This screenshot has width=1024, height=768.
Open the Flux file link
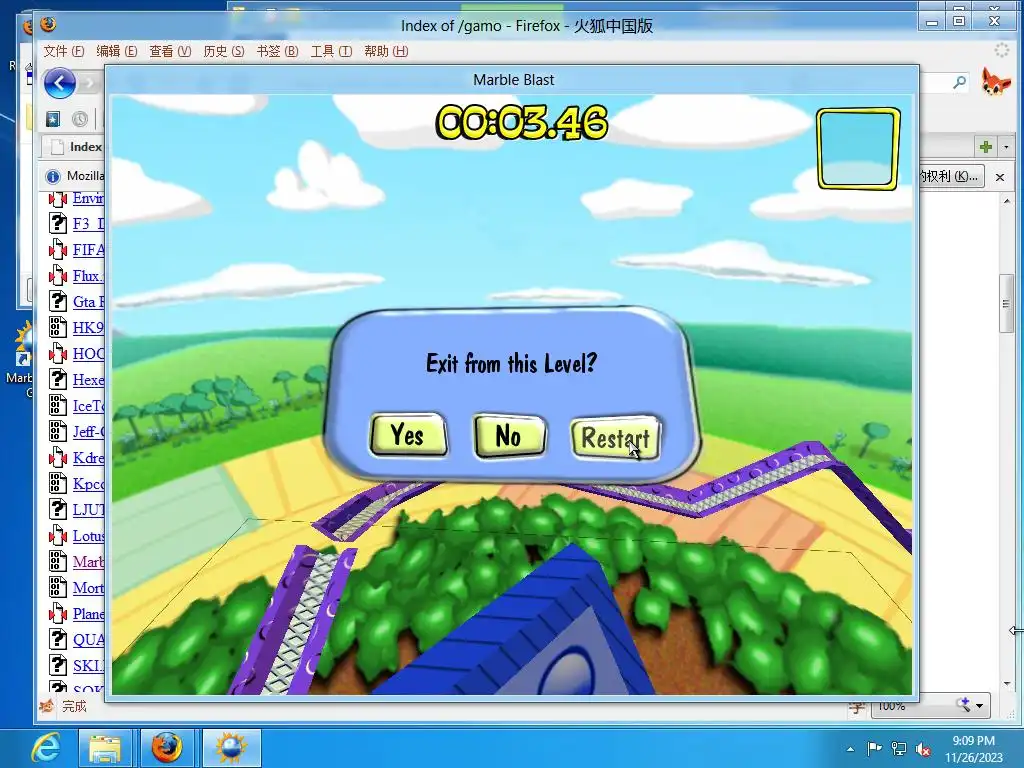[88, 276]
